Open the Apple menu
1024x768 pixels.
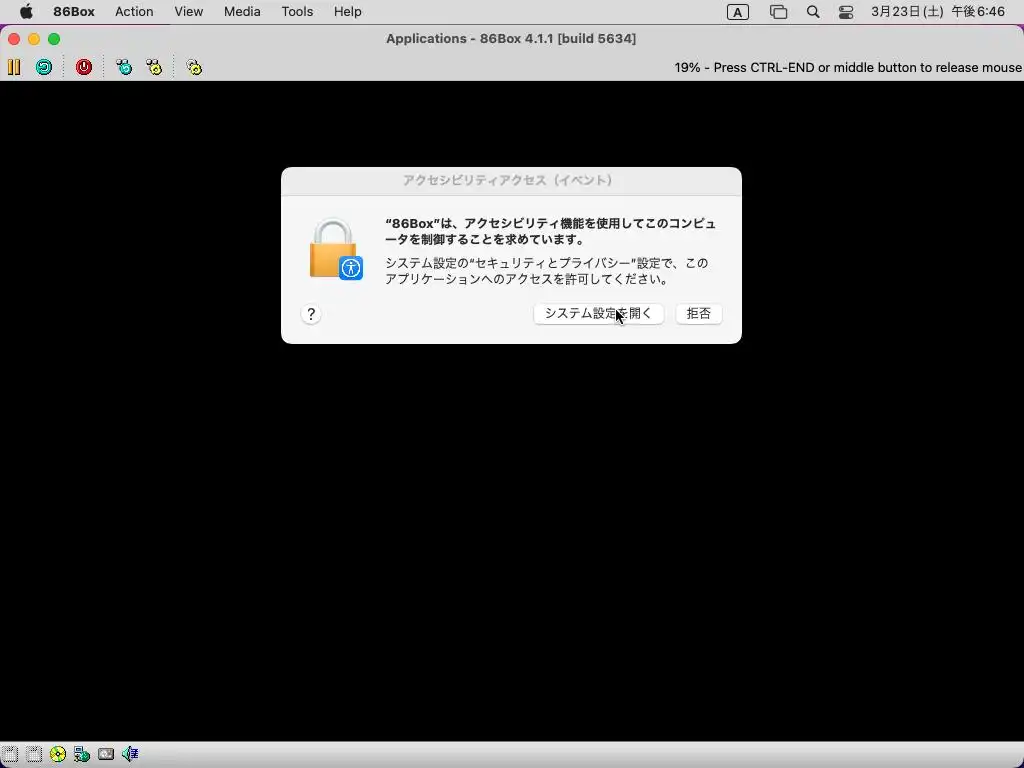[26, 12]
